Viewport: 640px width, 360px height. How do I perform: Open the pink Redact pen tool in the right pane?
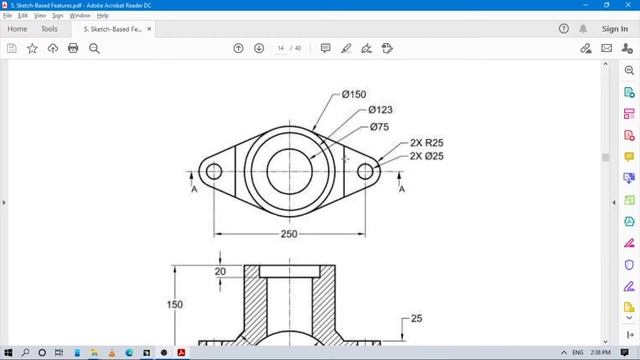[629, 243]
